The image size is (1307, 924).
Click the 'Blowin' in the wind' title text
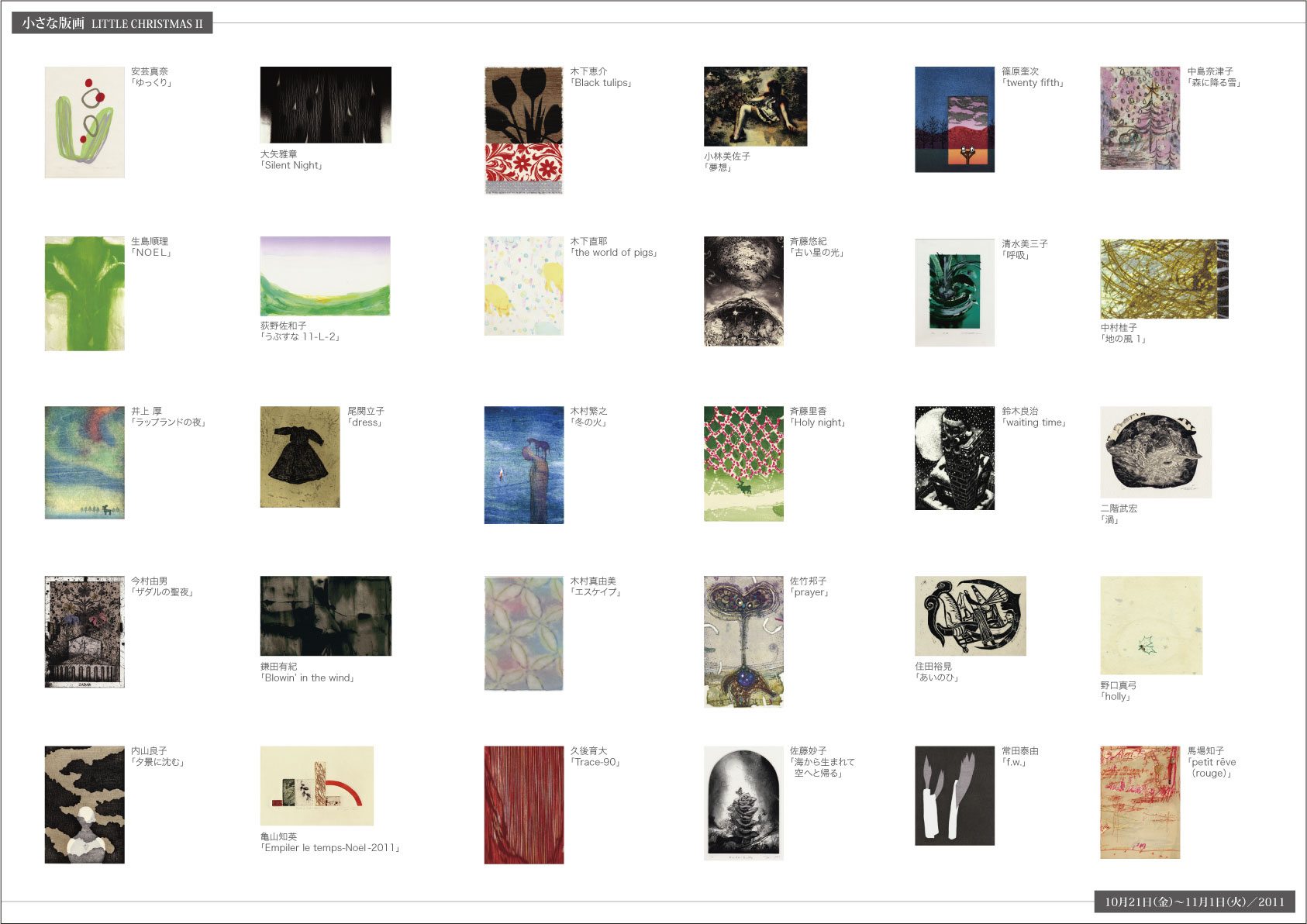(x=307, y=678)
